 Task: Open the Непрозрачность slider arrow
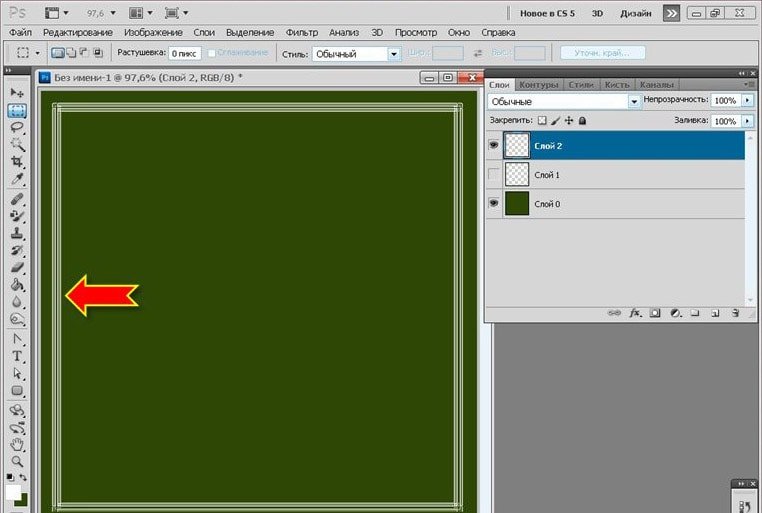tap(748, 101)
